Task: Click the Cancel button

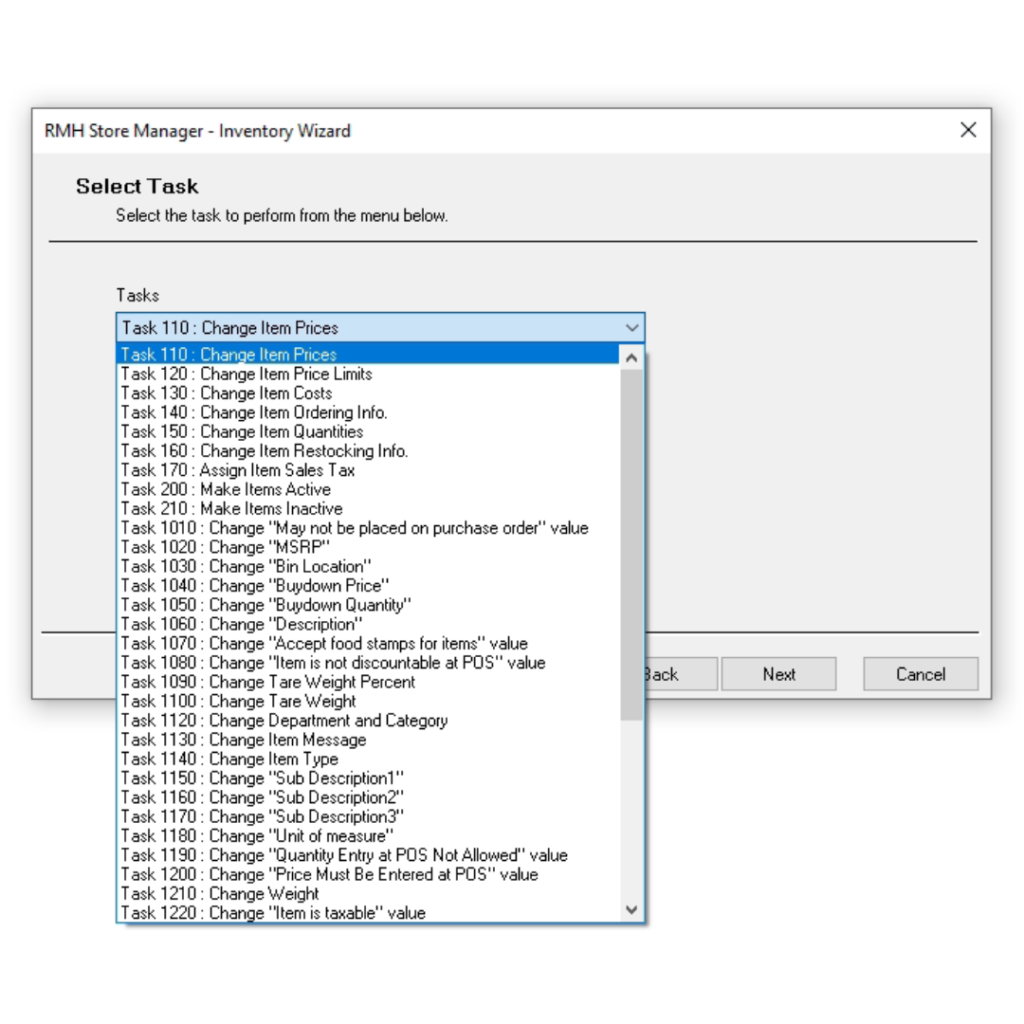Action: point(920,674)
